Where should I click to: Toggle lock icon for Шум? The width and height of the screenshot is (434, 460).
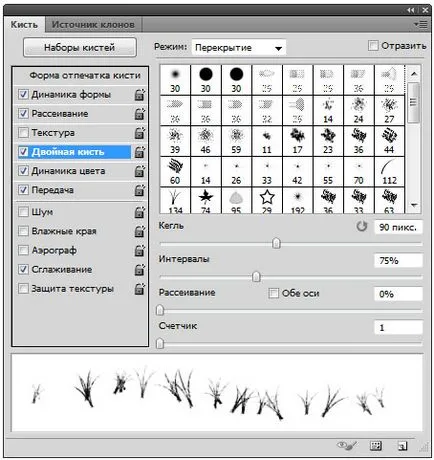point(140,212)
